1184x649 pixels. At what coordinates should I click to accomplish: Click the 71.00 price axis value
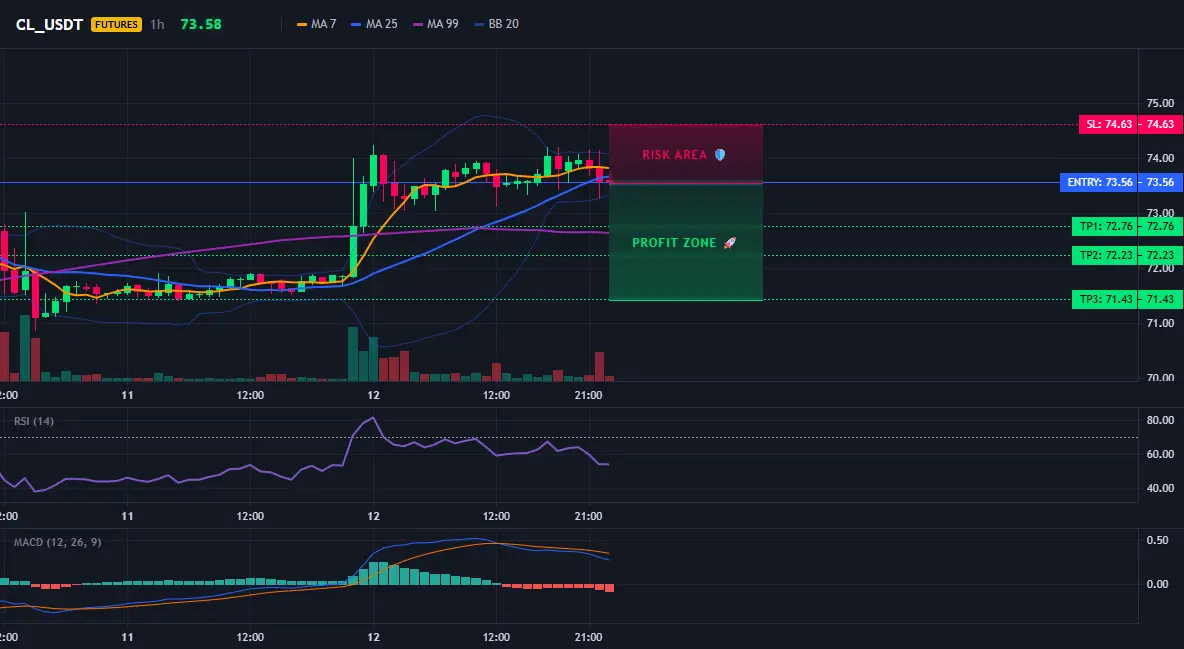pyautogui.click(x=1160, y=323)
